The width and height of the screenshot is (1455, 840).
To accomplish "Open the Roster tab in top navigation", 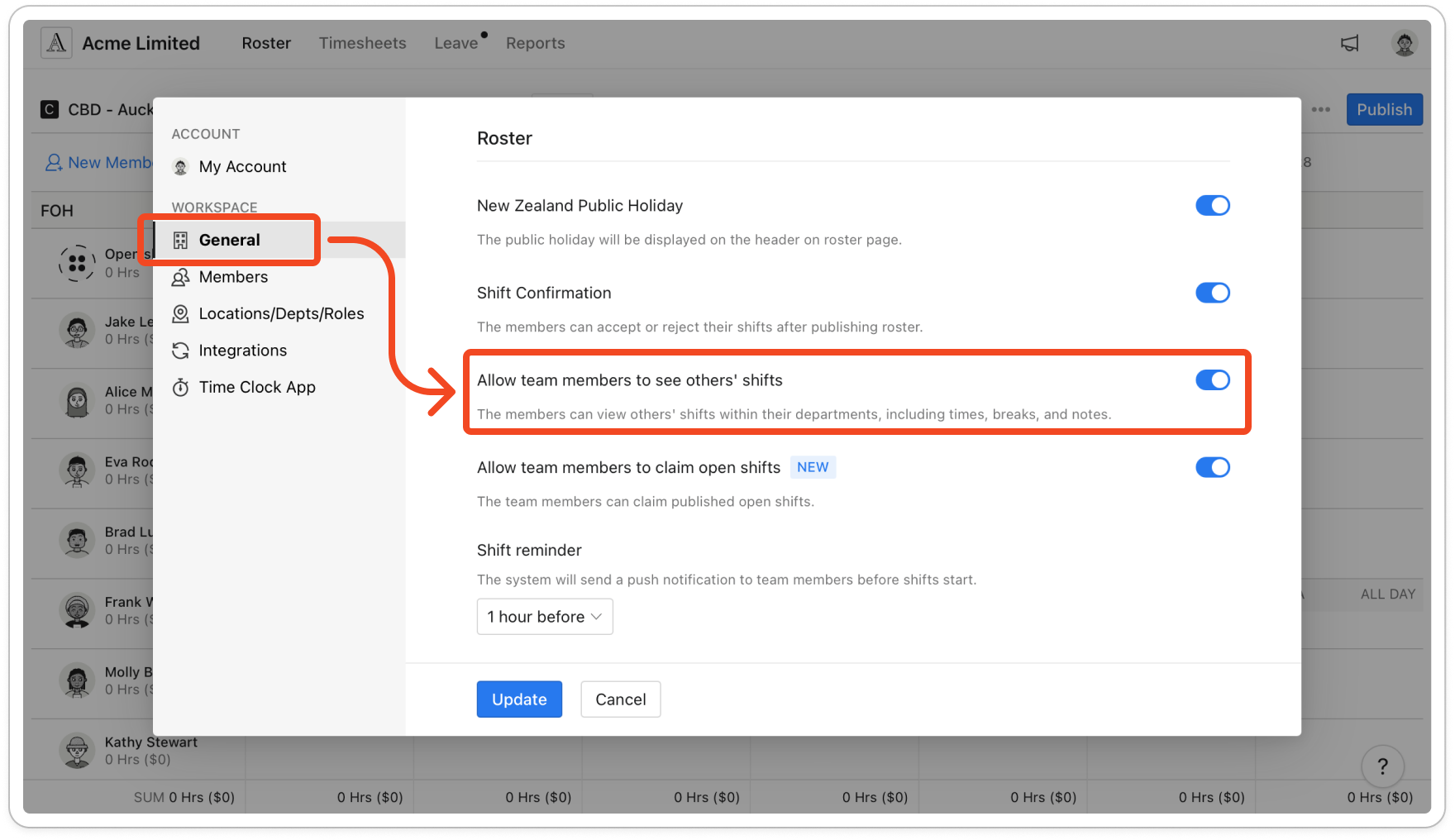I will point(266,43).
